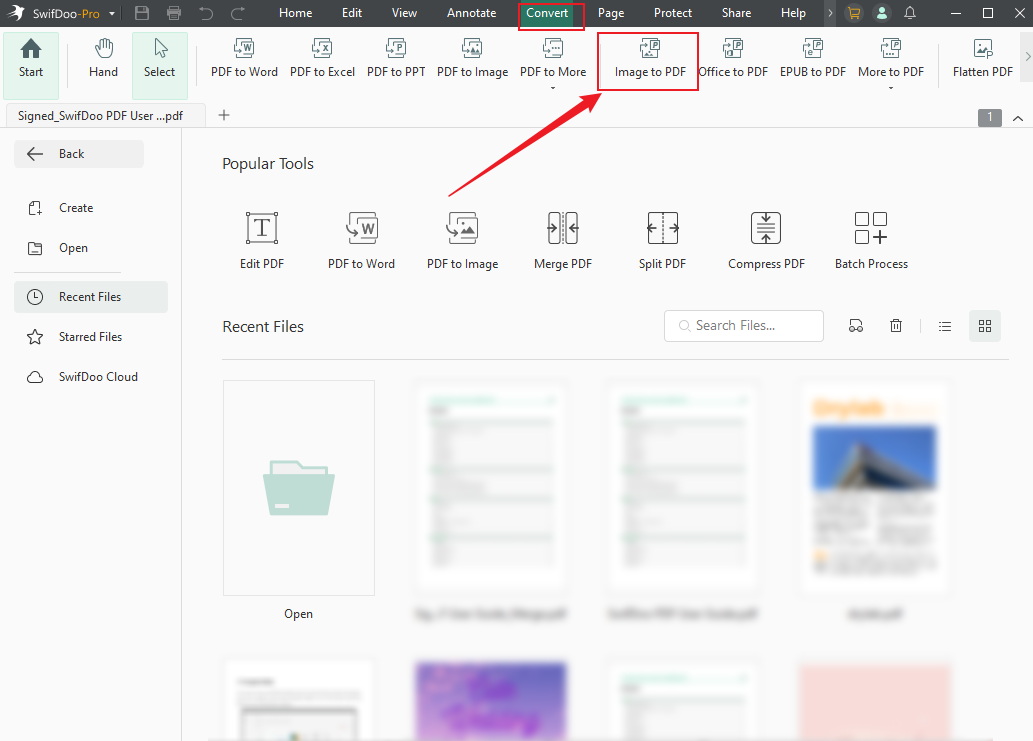Open the SwifDoo-Pro title dropdown arrow

pyautogui.click(x=112, y=13)
